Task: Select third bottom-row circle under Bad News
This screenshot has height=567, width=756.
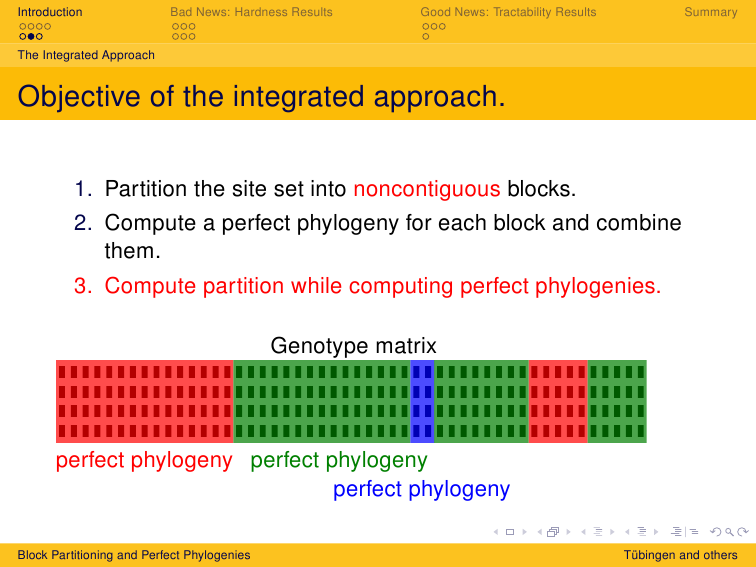Action: 192,36
